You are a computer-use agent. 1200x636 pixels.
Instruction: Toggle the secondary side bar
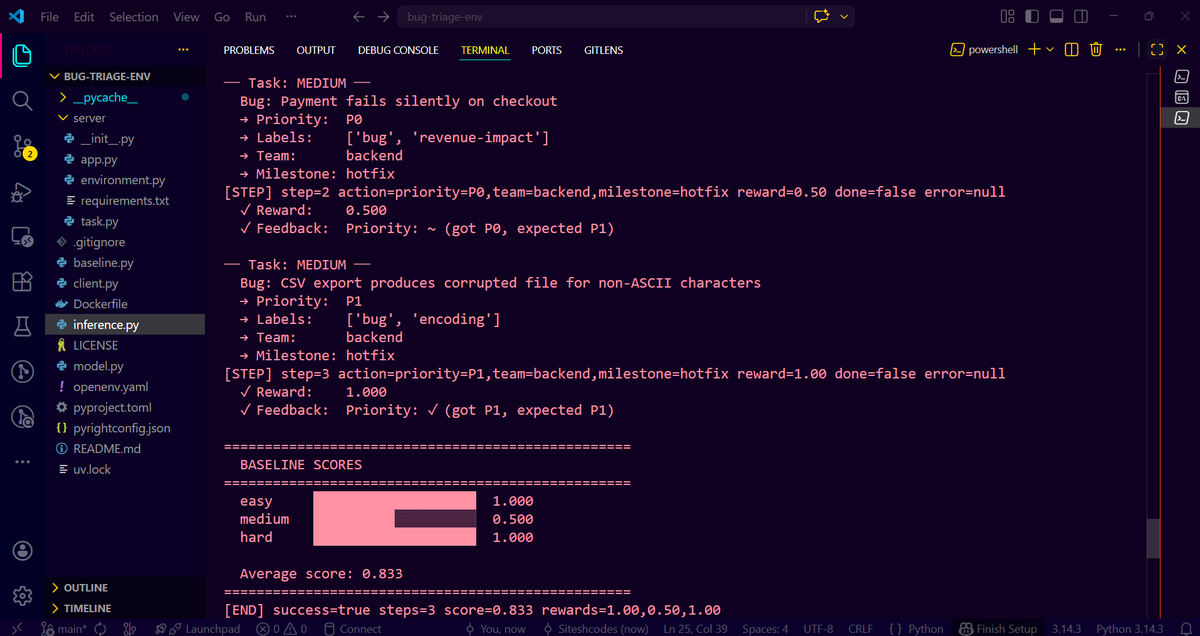(x=1081, y=17)
